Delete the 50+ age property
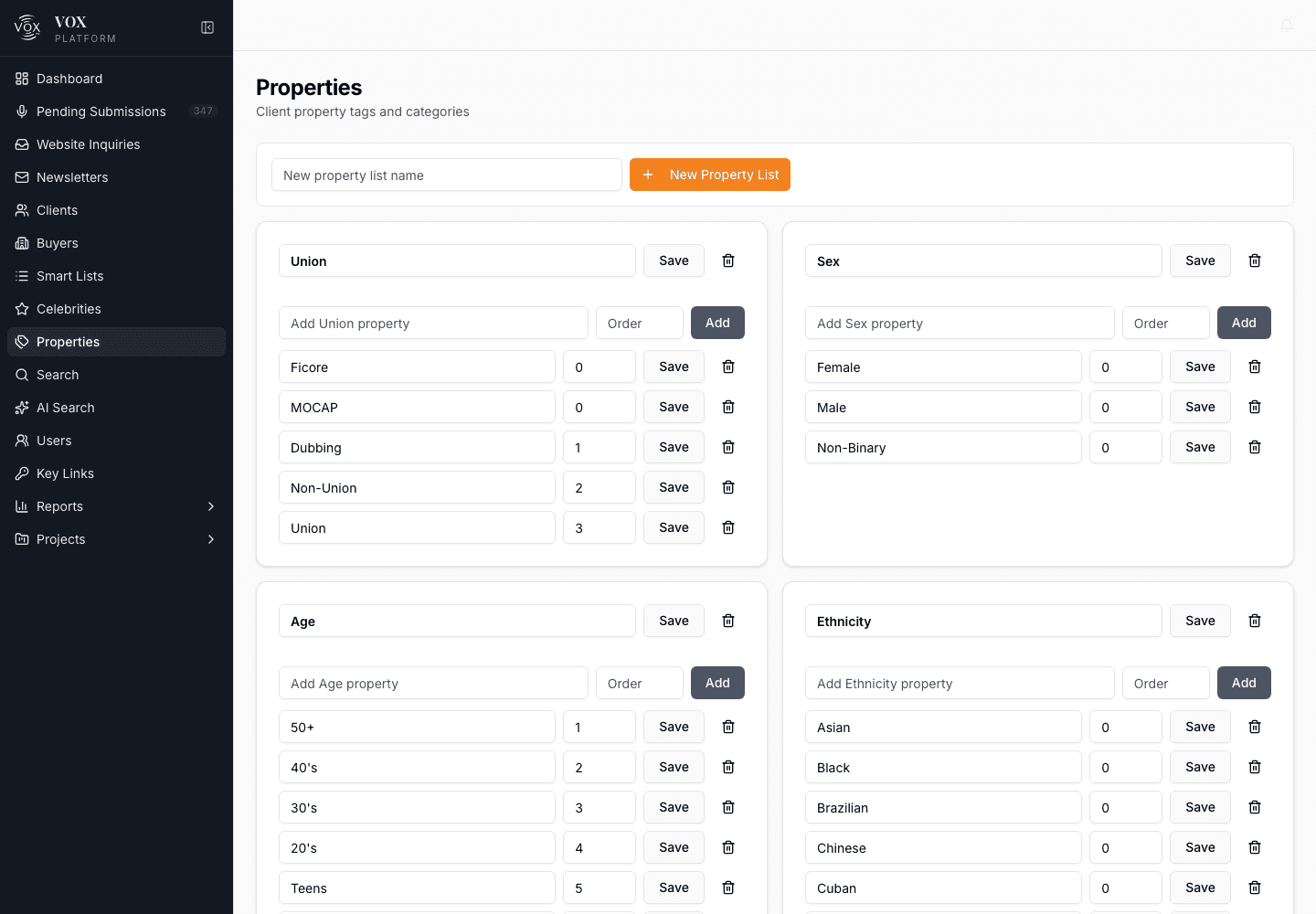1316x914 pixels. (x=728, y=727)
